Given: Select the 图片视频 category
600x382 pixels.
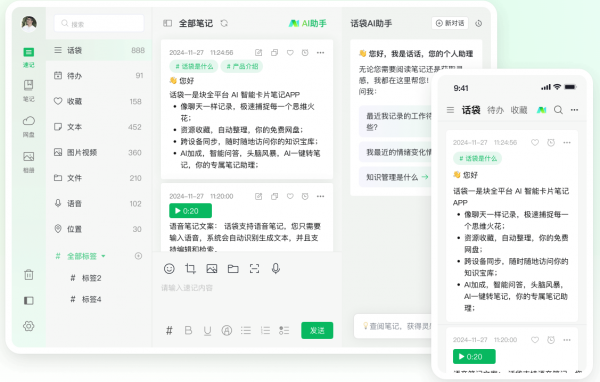Looking at the screenshot, I should (99, 152).
